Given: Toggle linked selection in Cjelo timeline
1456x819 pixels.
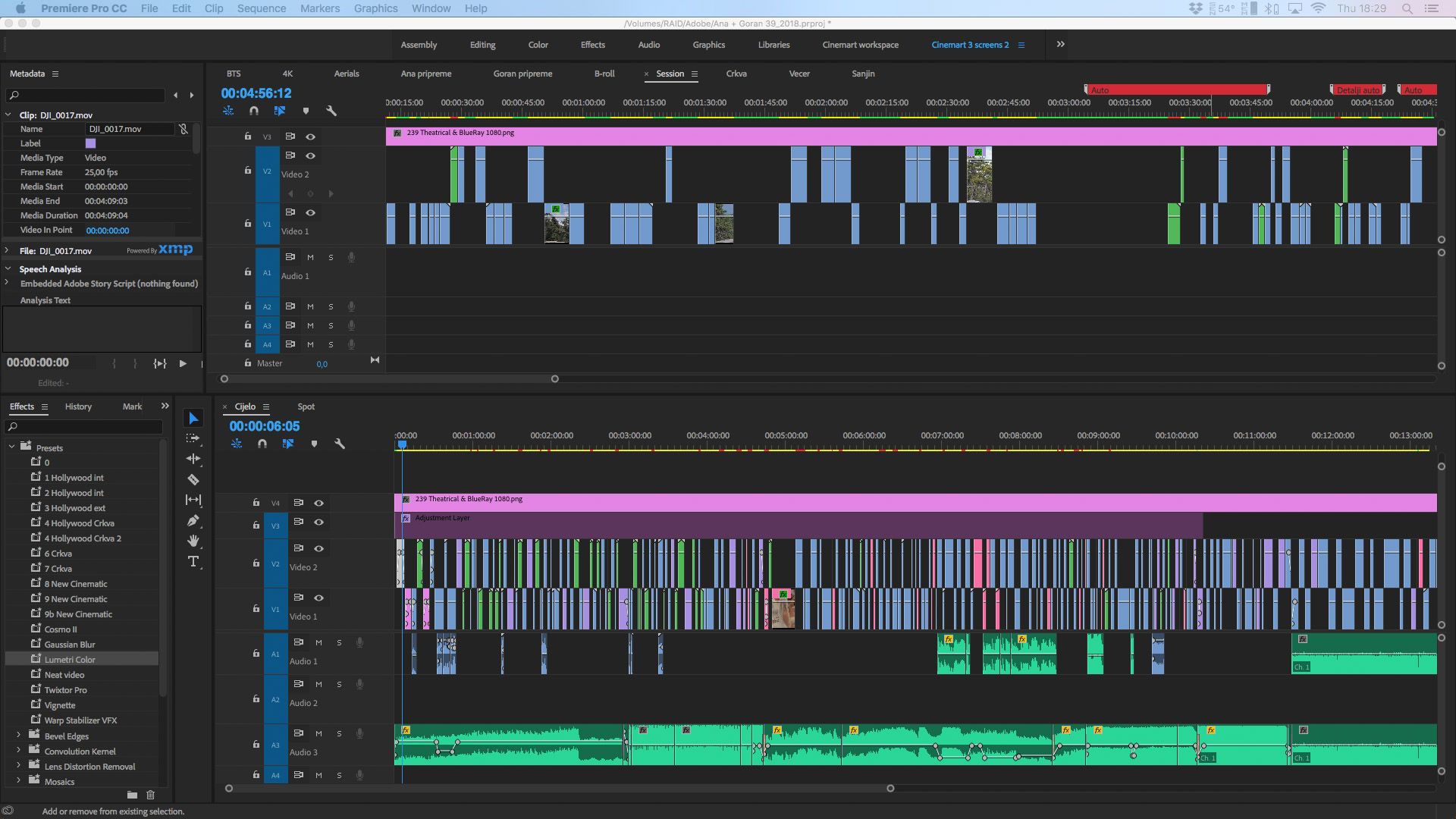Looking at the screenshot, I should [288, 444].
